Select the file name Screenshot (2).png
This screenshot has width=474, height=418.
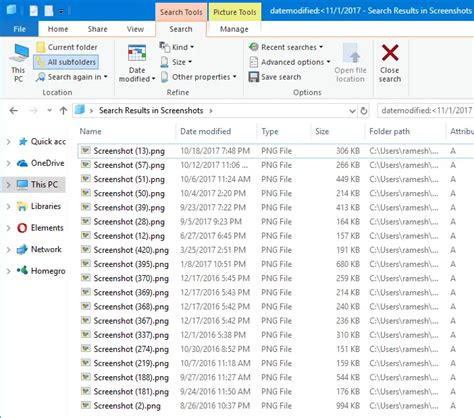pyautogui.click(x=127, y=406)
